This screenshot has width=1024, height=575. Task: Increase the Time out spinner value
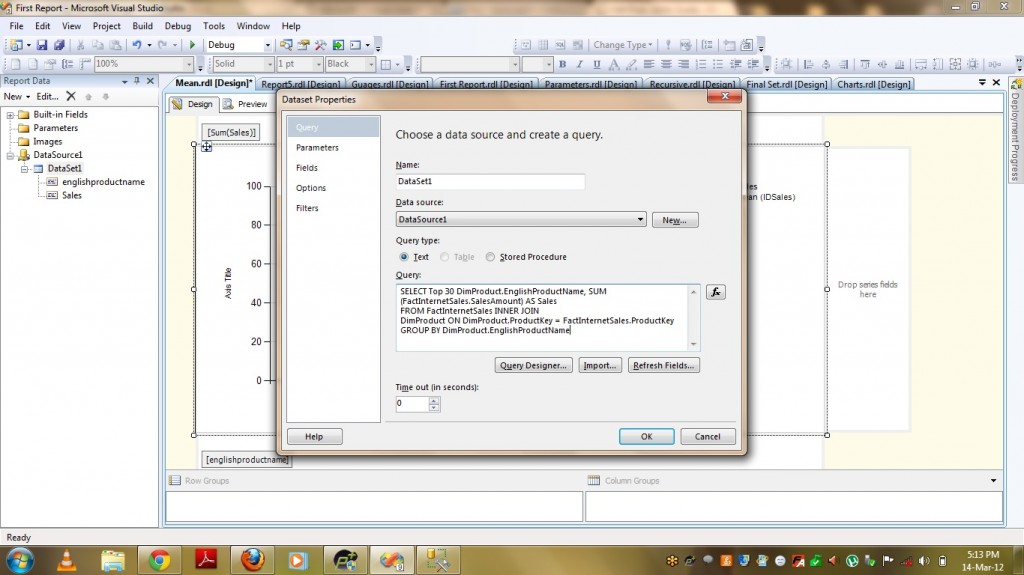tap(434, 400)
